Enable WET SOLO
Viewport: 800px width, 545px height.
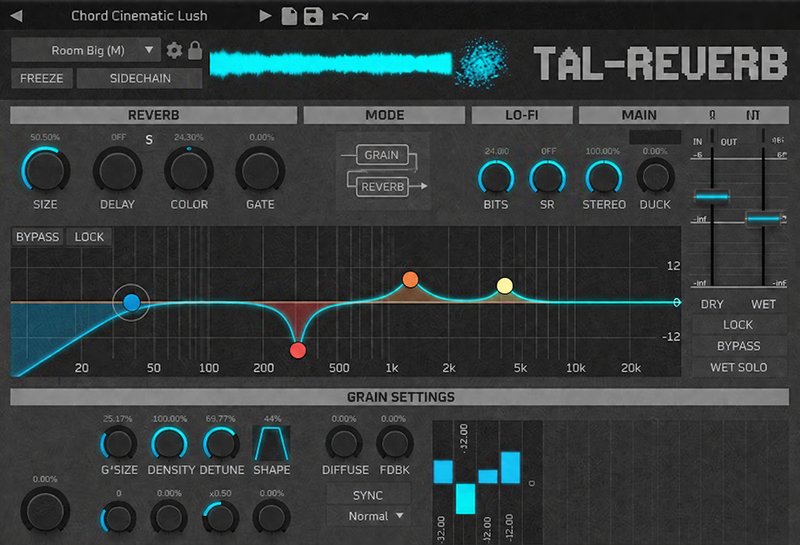[738, 367]
